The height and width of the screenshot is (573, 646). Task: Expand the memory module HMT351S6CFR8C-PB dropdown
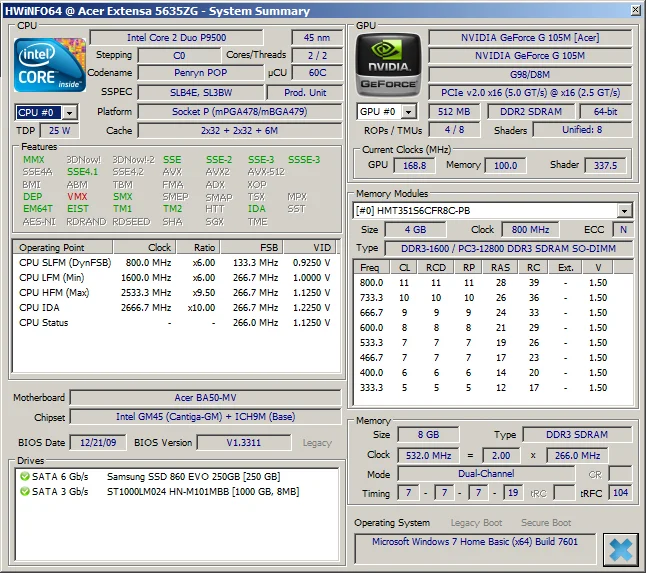click(624, 211)
